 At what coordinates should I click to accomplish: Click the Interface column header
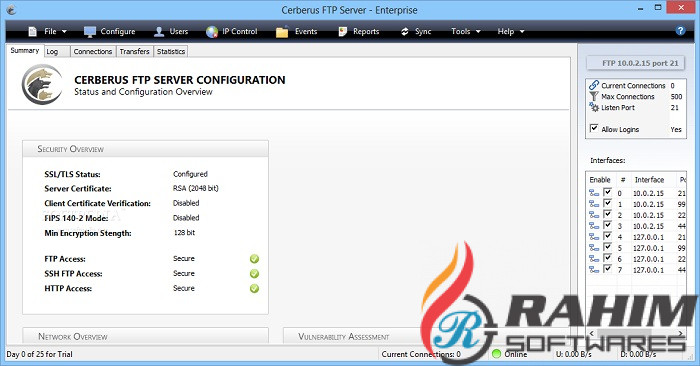[x=650, y=179]
